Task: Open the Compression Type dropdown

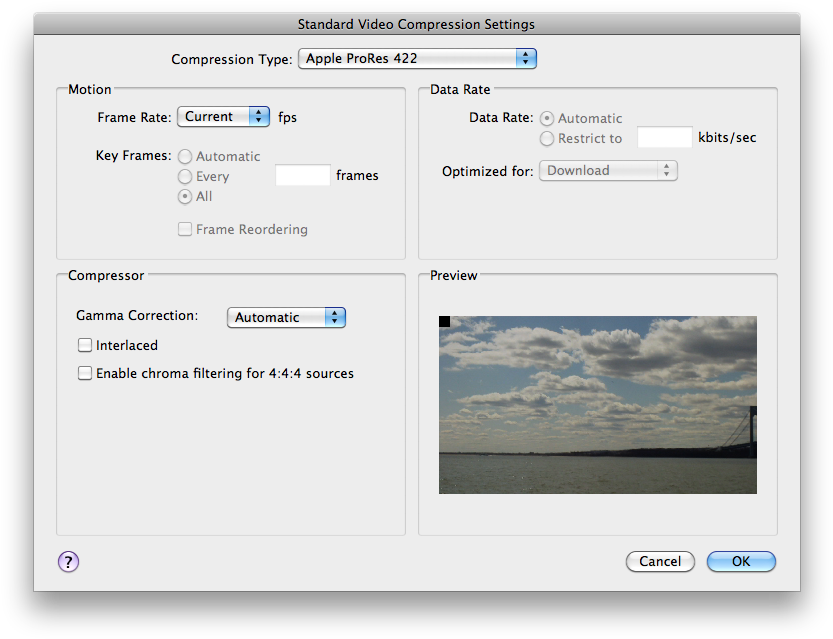Action: point(416,58)
